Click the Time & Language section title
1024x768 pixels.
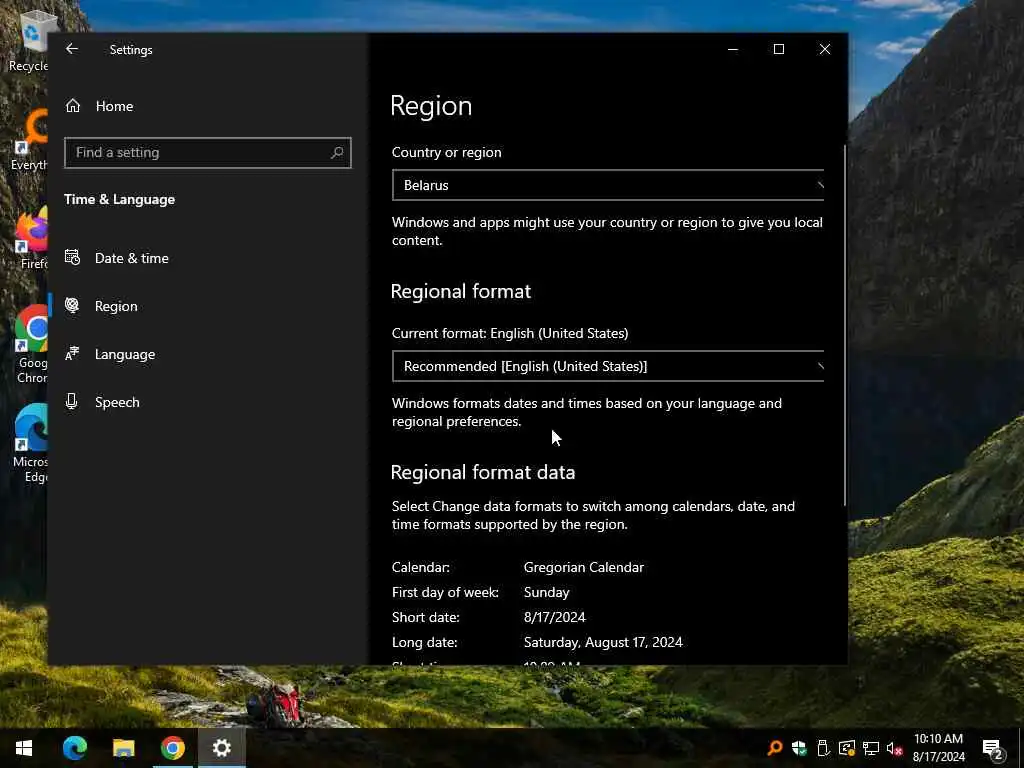(x=120, y=199)
